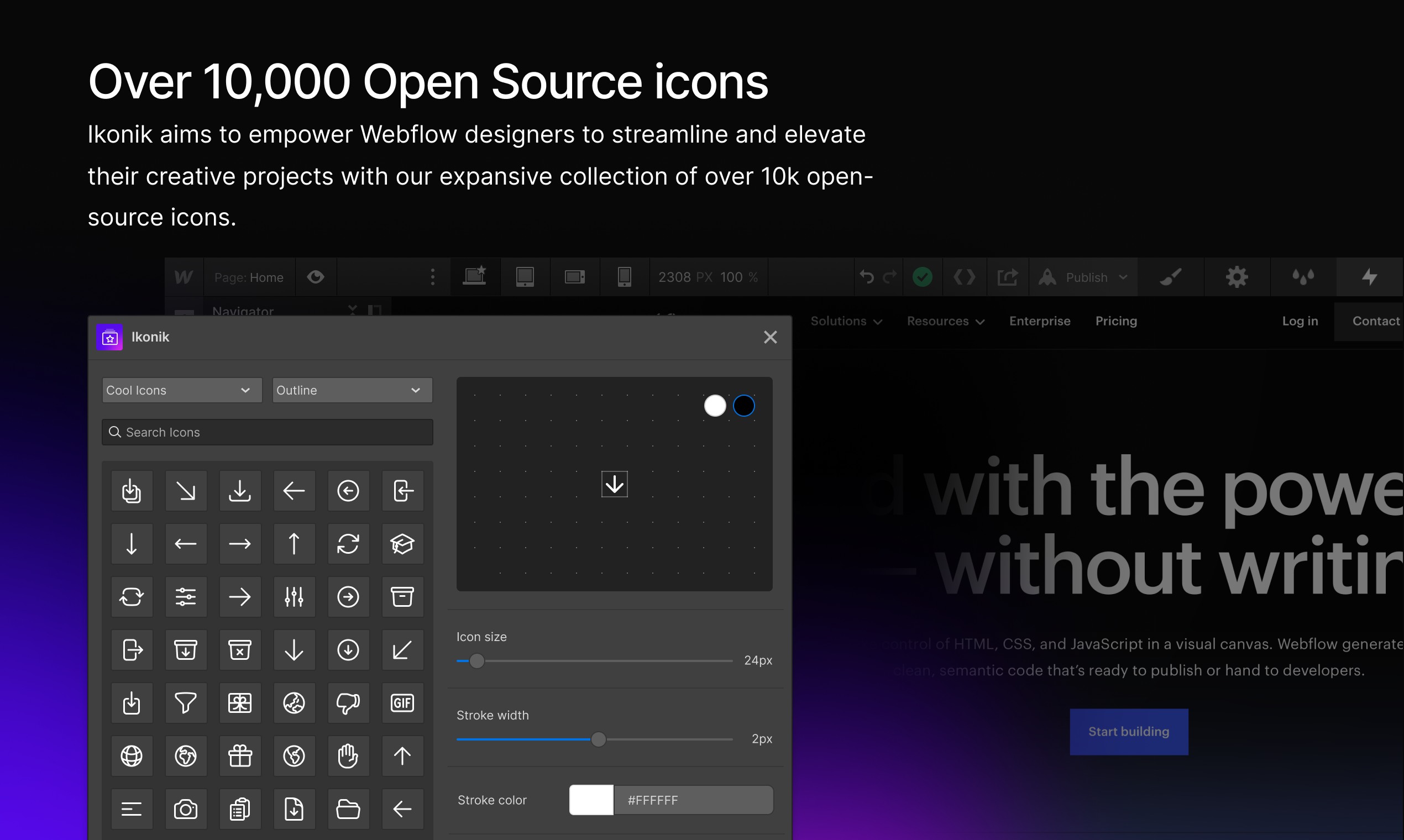Viewport: 1404px width, 840px height.
Task: Go to Enterprise in site nav
Action: [x=1039, y=321]
